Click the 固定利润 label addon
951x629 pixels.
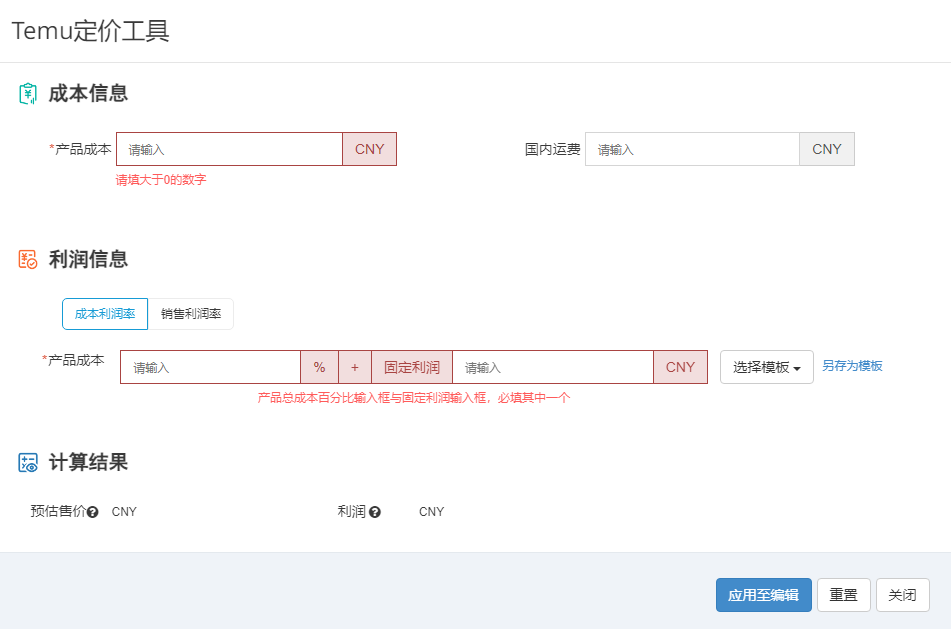[412, 367]
